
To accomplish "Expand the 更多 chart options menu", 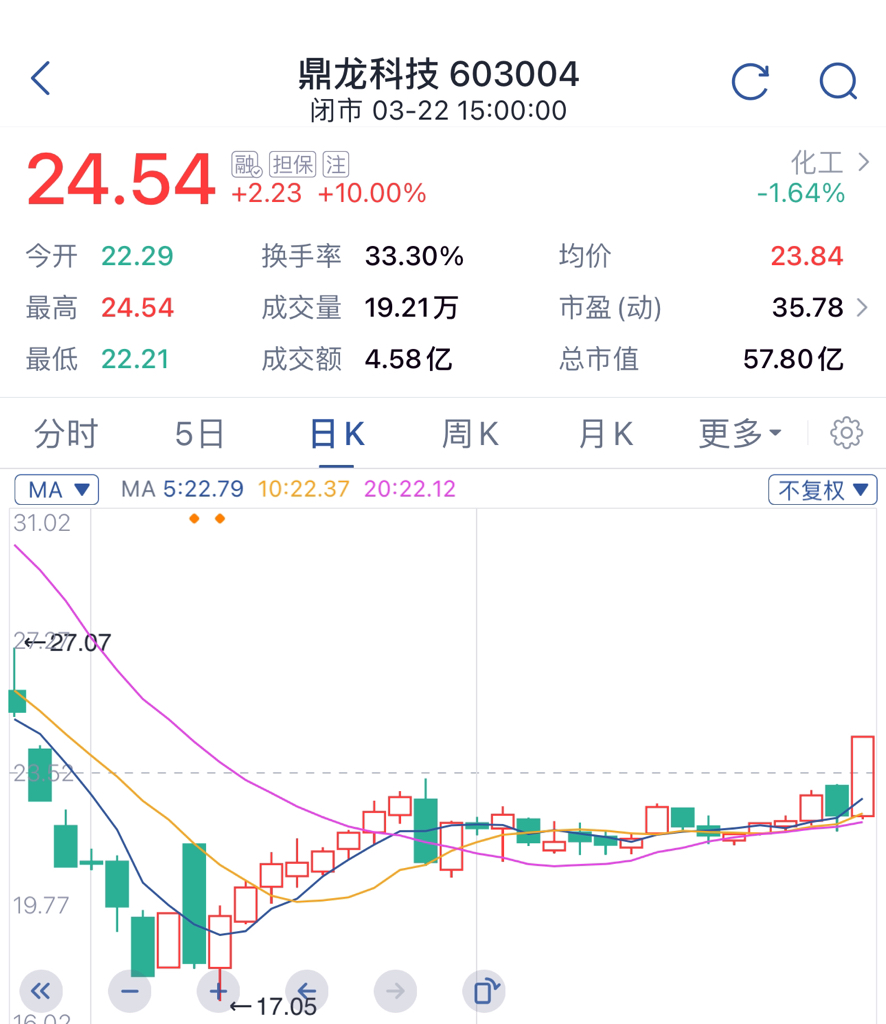I will [736, 433].
